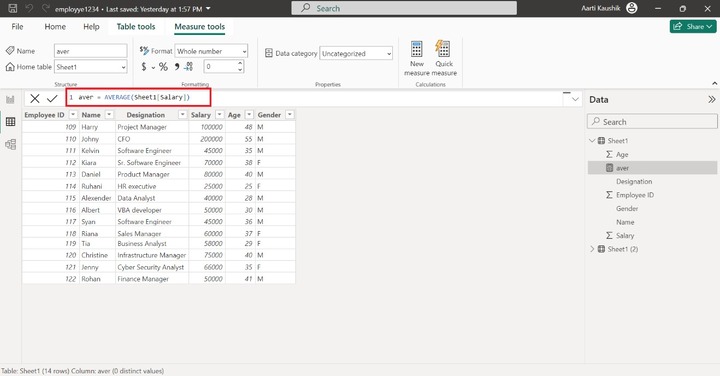
Task: Click the Quick measure icon
Action: (443, 48)
